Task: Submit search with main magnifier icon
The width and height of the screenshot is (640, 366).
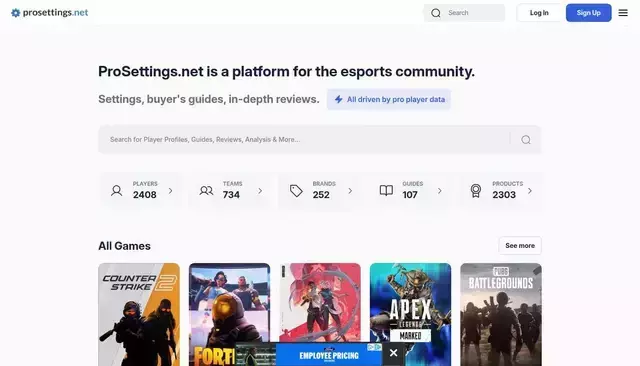Action: pos(526,140)
